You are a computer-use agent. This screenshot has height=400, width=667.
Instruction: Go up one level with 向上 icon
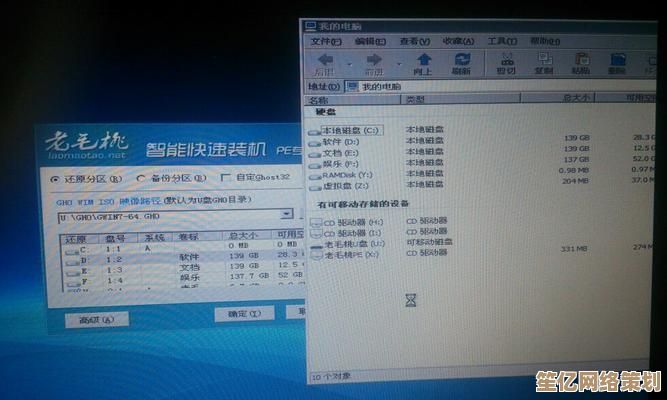pyautogui.click(x=424, y=59)
